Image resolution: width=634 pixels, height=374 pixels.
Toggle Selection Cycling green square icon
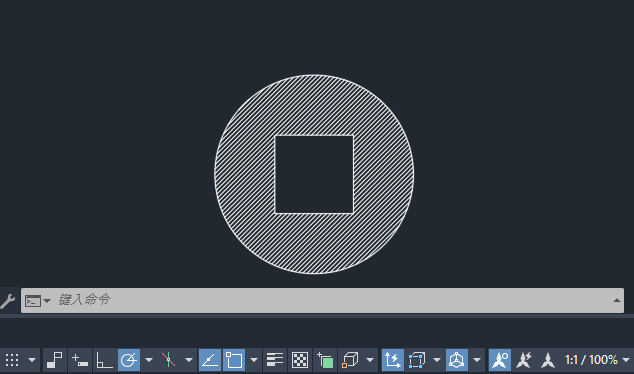pos(325,360)
